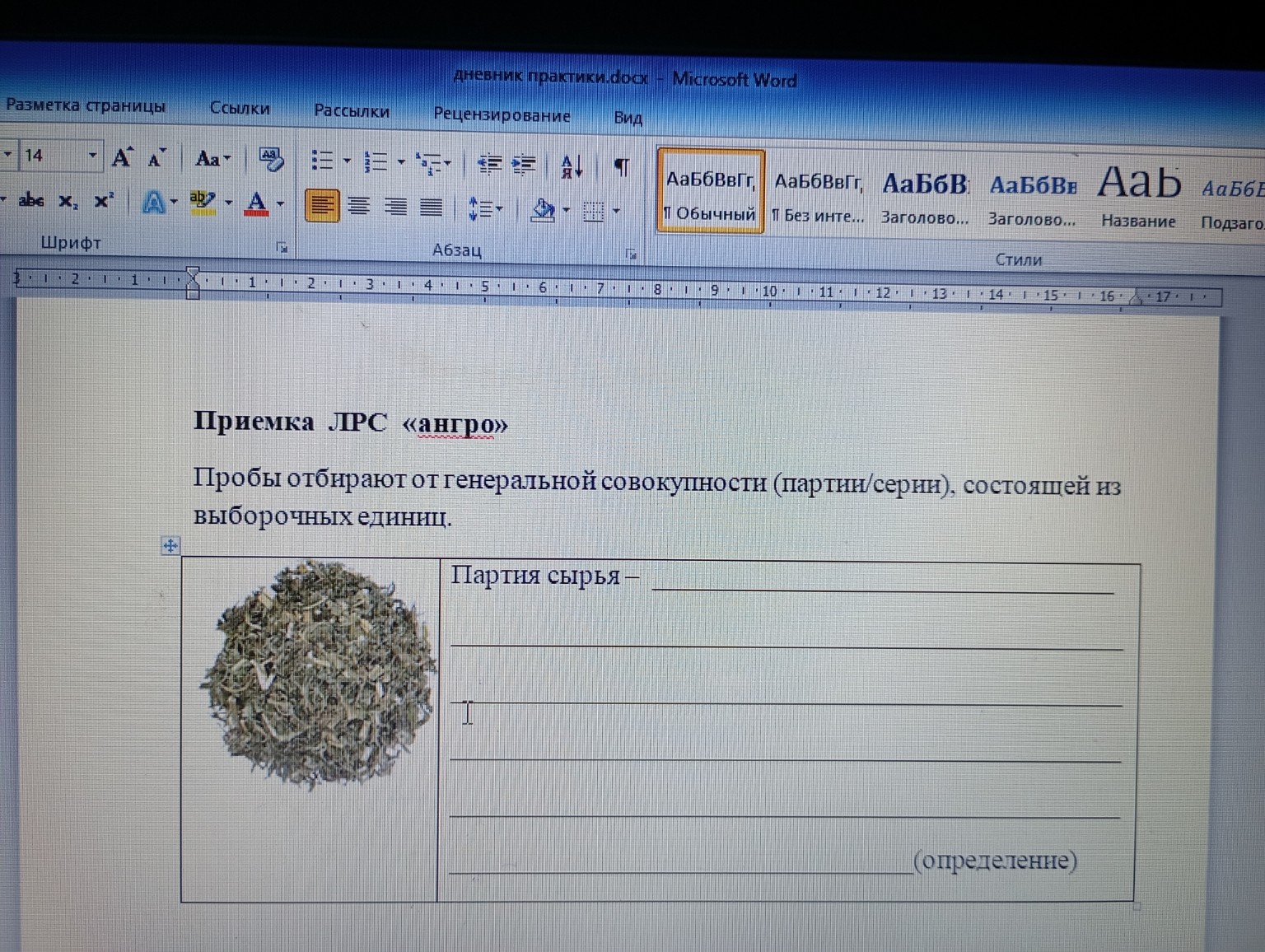
Task: Select the Grow Font icon
Action: coord(120,157)
